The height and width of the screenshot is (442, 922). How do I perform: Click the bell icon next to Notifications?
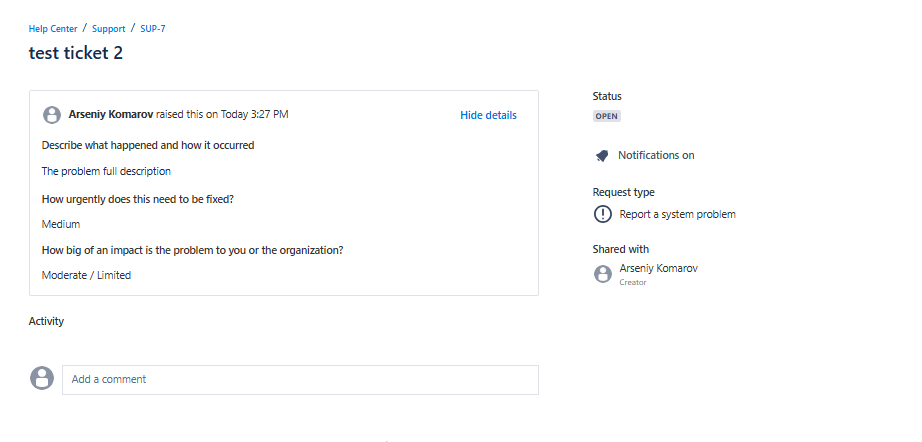[602, 156]
